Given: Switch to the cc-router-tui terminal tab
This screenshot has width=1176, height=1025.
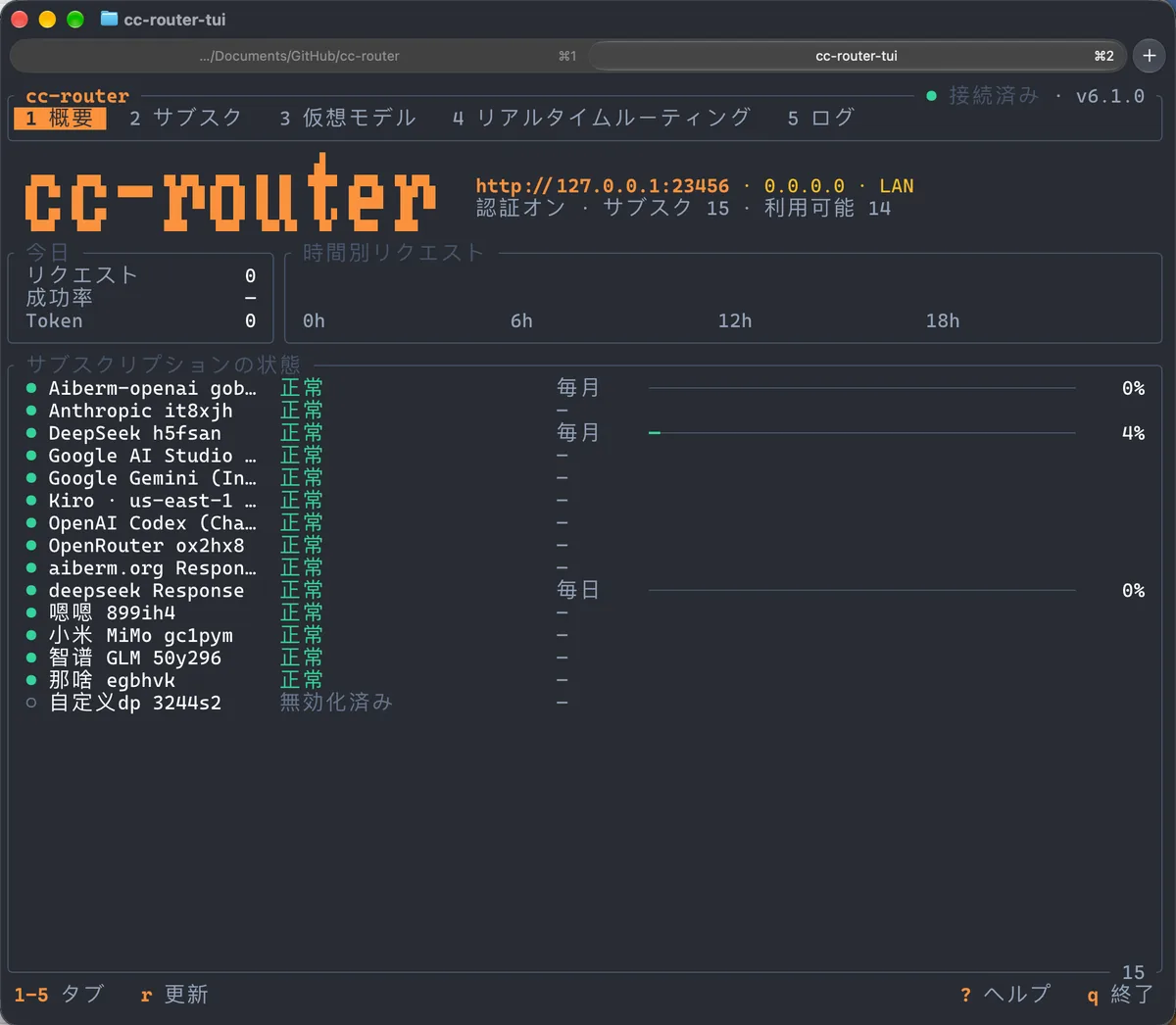Looking at the screenshot, I should tap(857, 56).
